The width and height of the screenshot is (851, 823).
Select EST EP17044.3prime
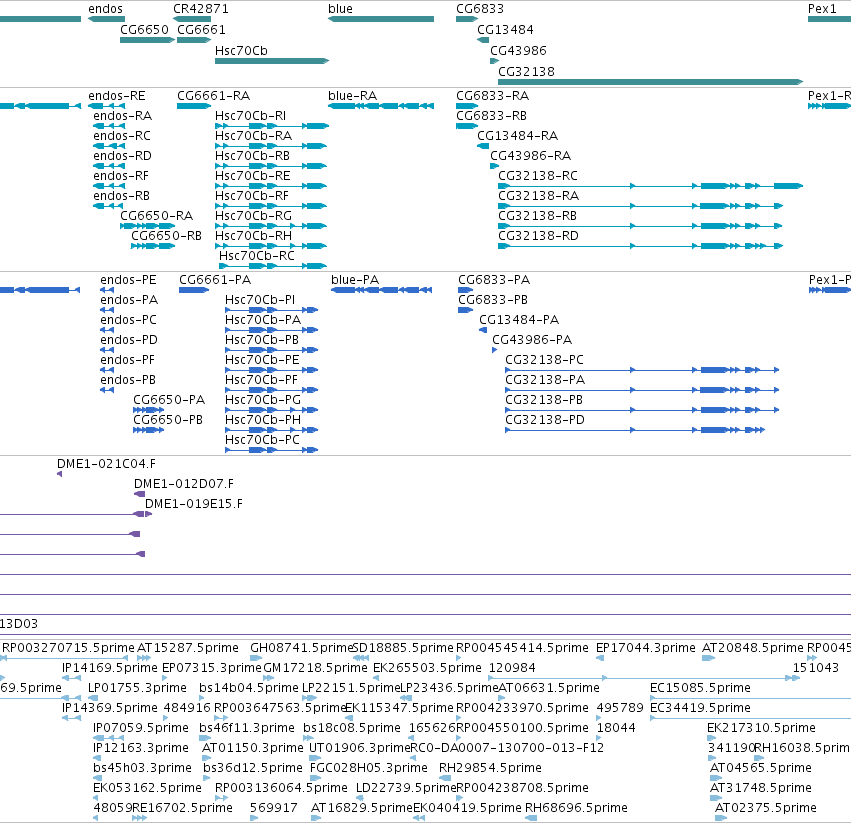pyautogui.click(x=645, y=648)
